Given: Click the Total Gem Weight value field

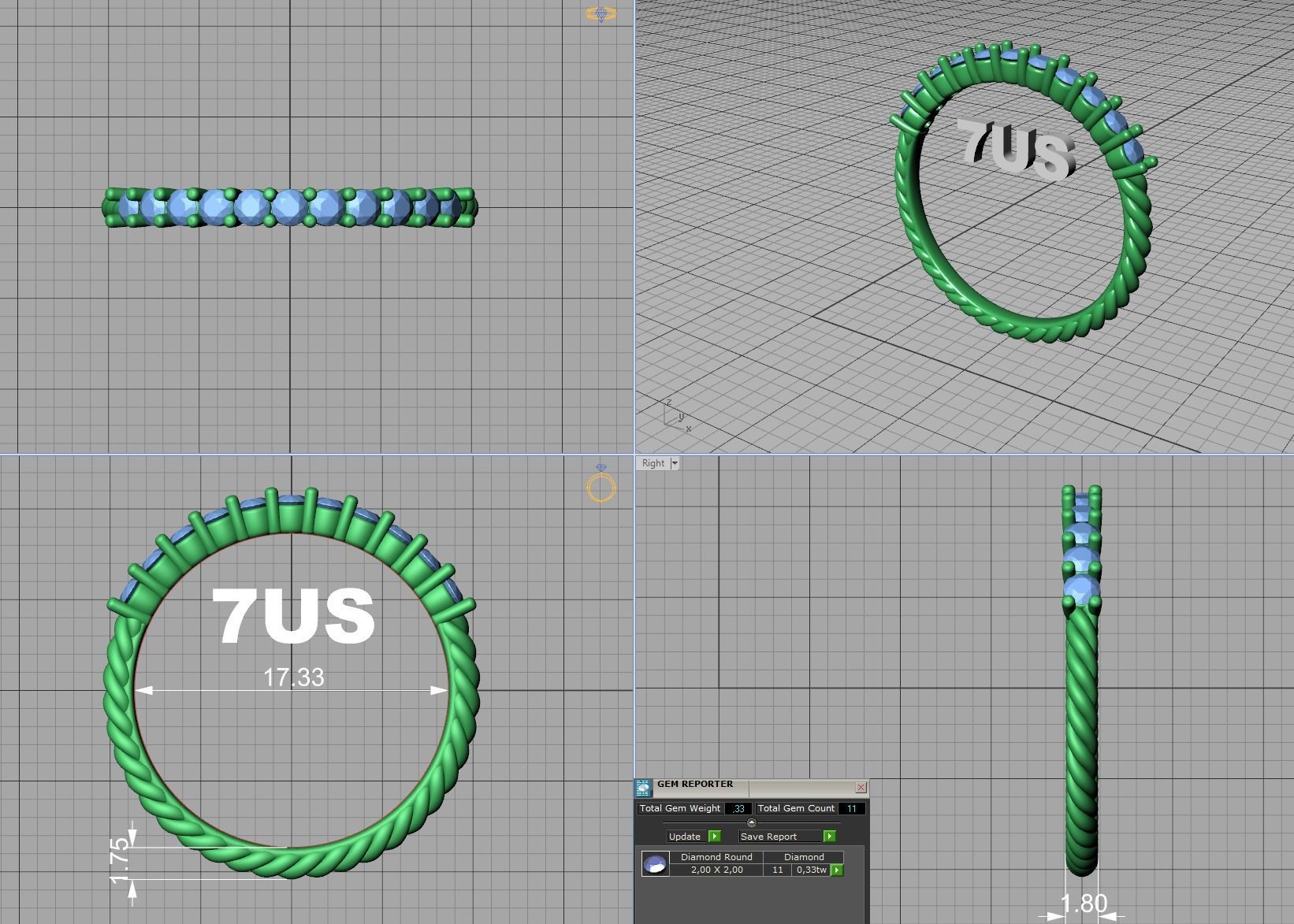Looking at the screenshot, I should pos(738,808).
